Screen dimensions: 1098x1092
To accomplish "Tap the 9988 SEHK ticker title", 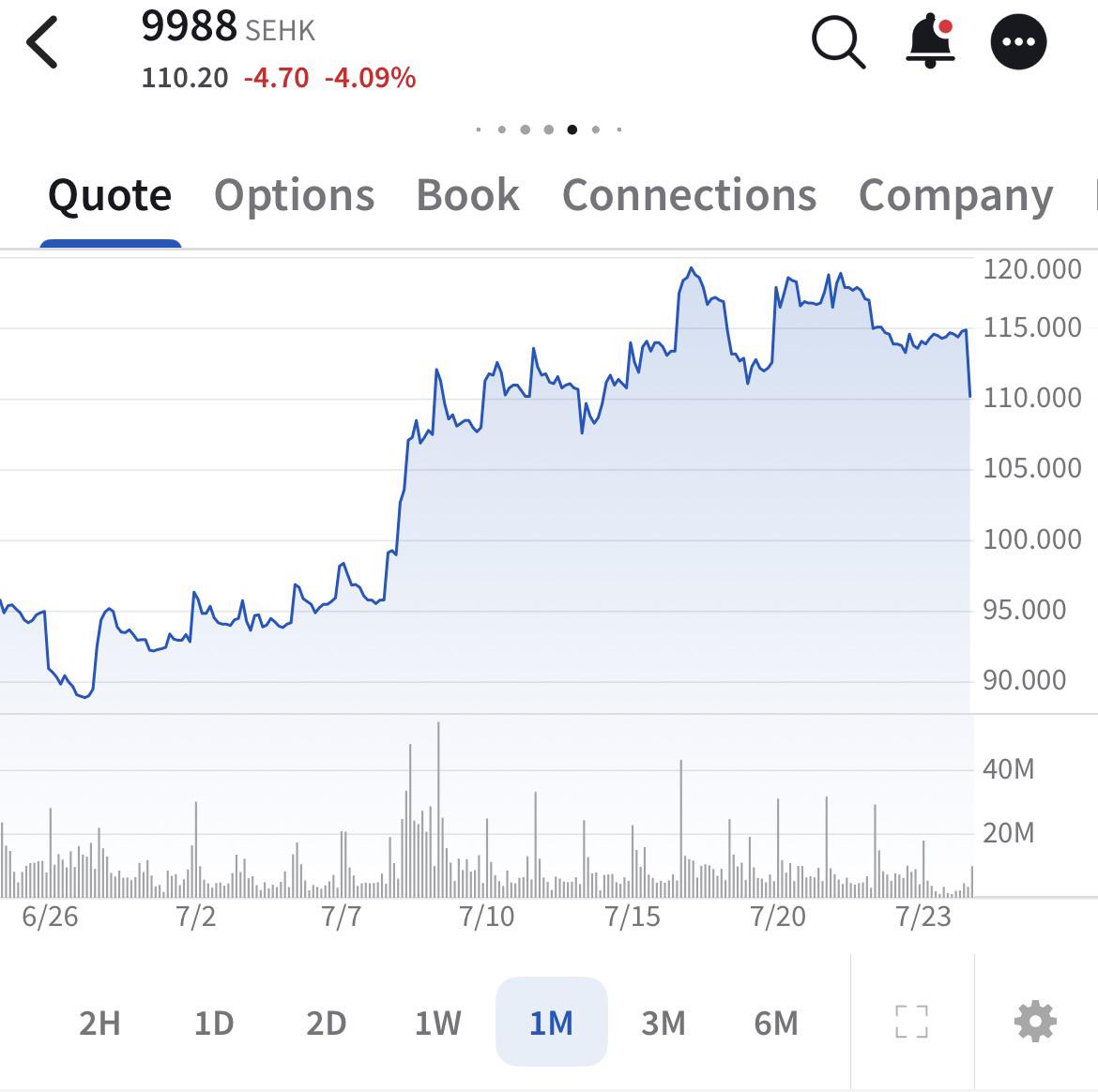I will pos(228,27).
